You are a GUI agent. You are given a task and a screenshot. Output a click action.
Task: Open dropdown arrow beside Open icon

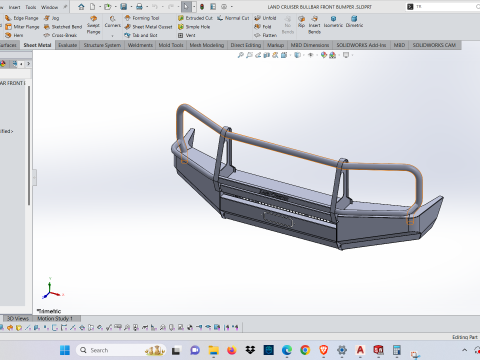pyautogui.click(x=116, y=7)
